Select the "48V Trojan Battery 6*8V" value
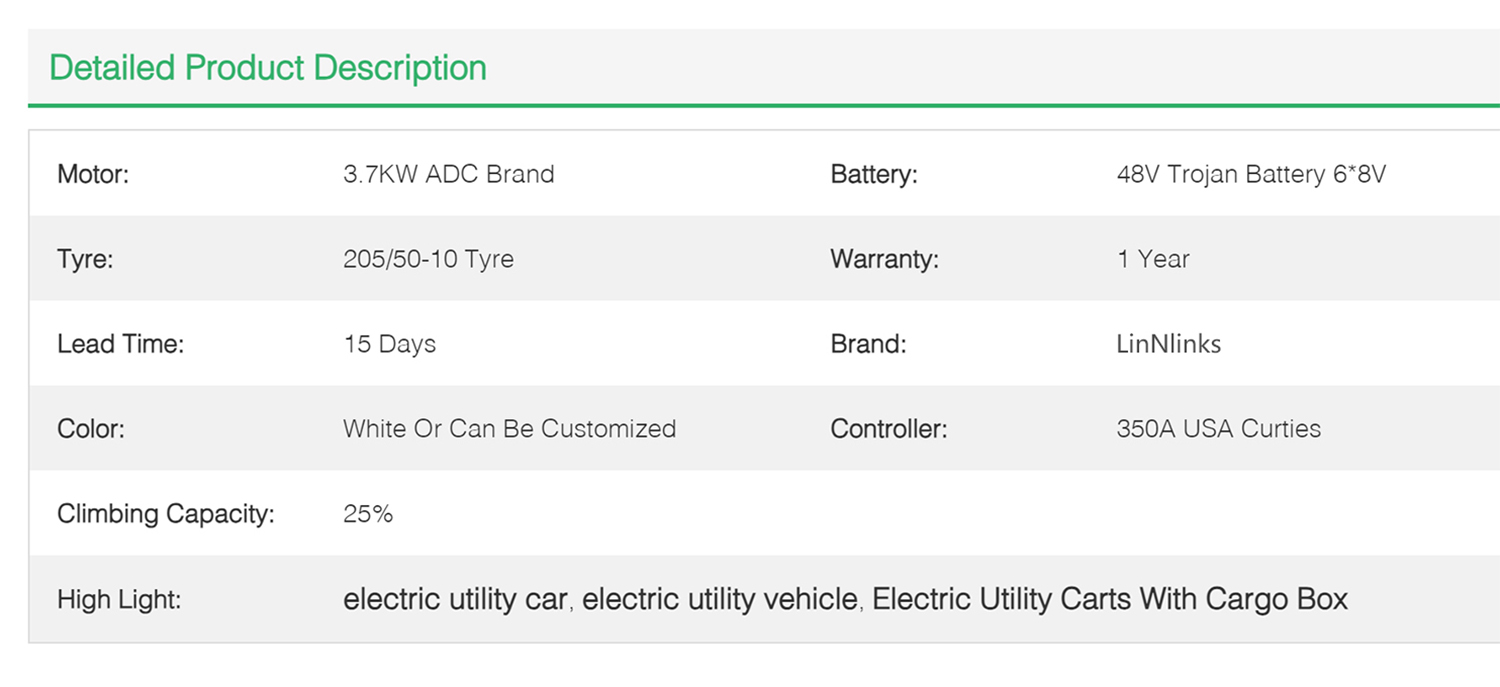This screenshot has height=687, width=1500. [x=1251, y=174]
